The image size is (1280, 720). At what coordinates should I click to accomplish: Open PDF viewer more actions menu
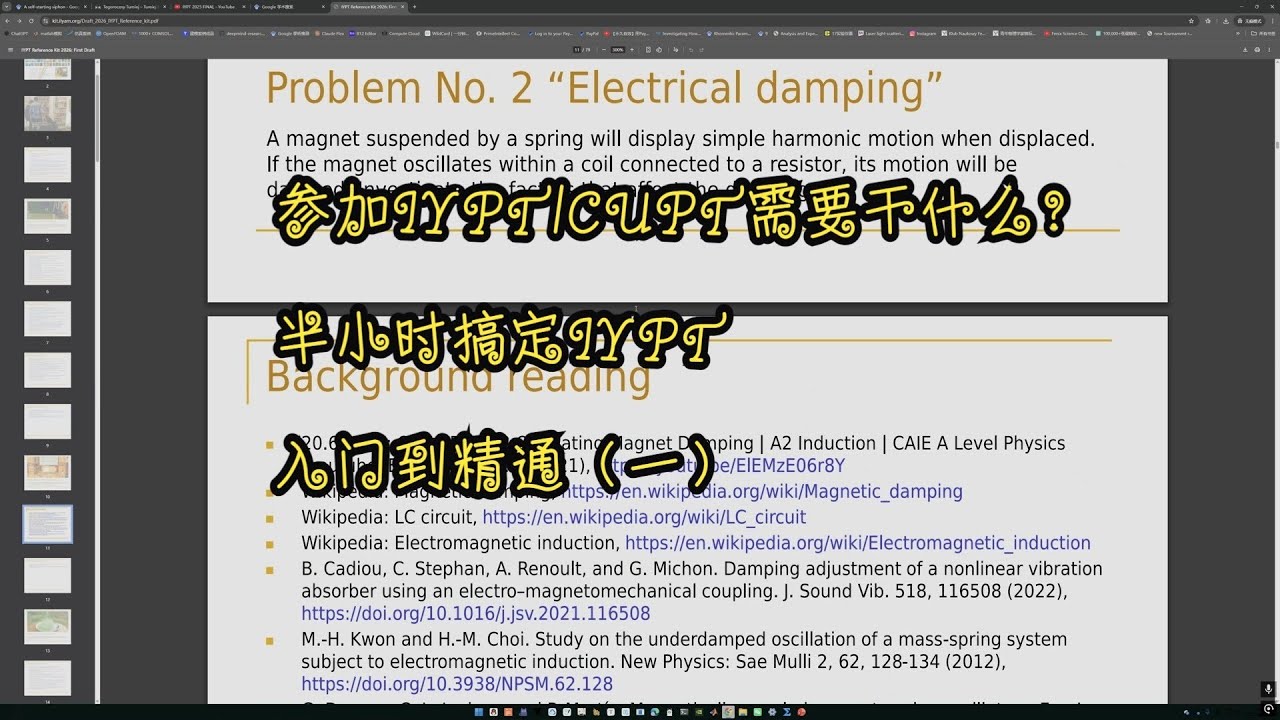(x=1268, y=48)
